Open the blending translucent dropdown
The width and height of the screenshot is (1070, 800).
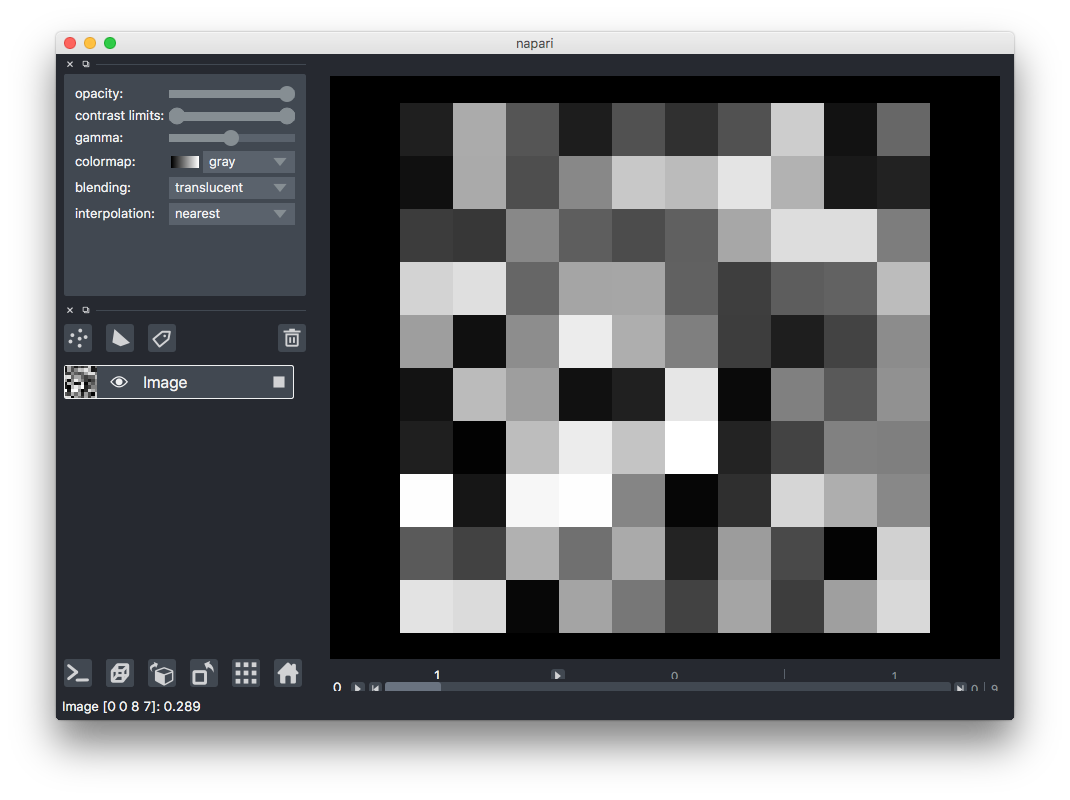(x=231, y=188)
